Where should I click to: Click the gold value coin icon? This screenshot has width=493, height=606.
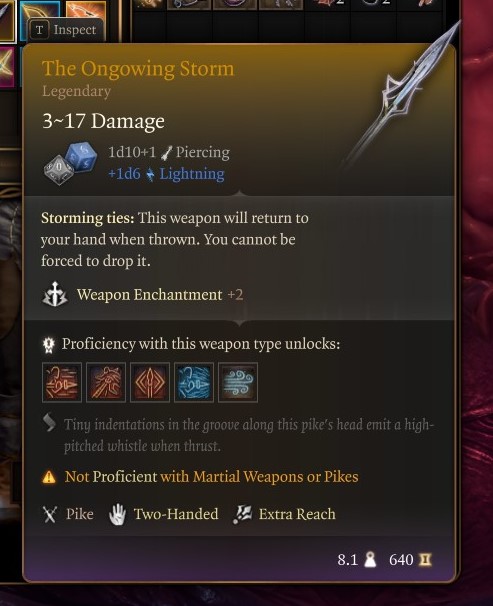425,559
